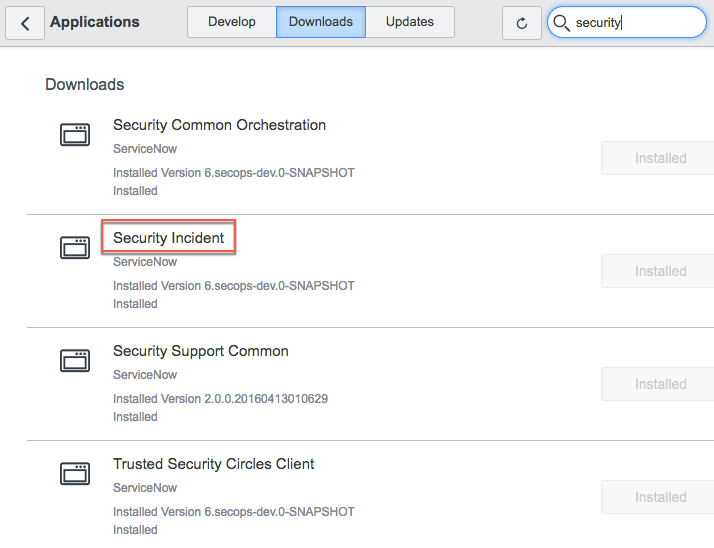Screen dimensions: 714x548
Task: Open the Security Common Orchestration title
Action: [219, 125]
